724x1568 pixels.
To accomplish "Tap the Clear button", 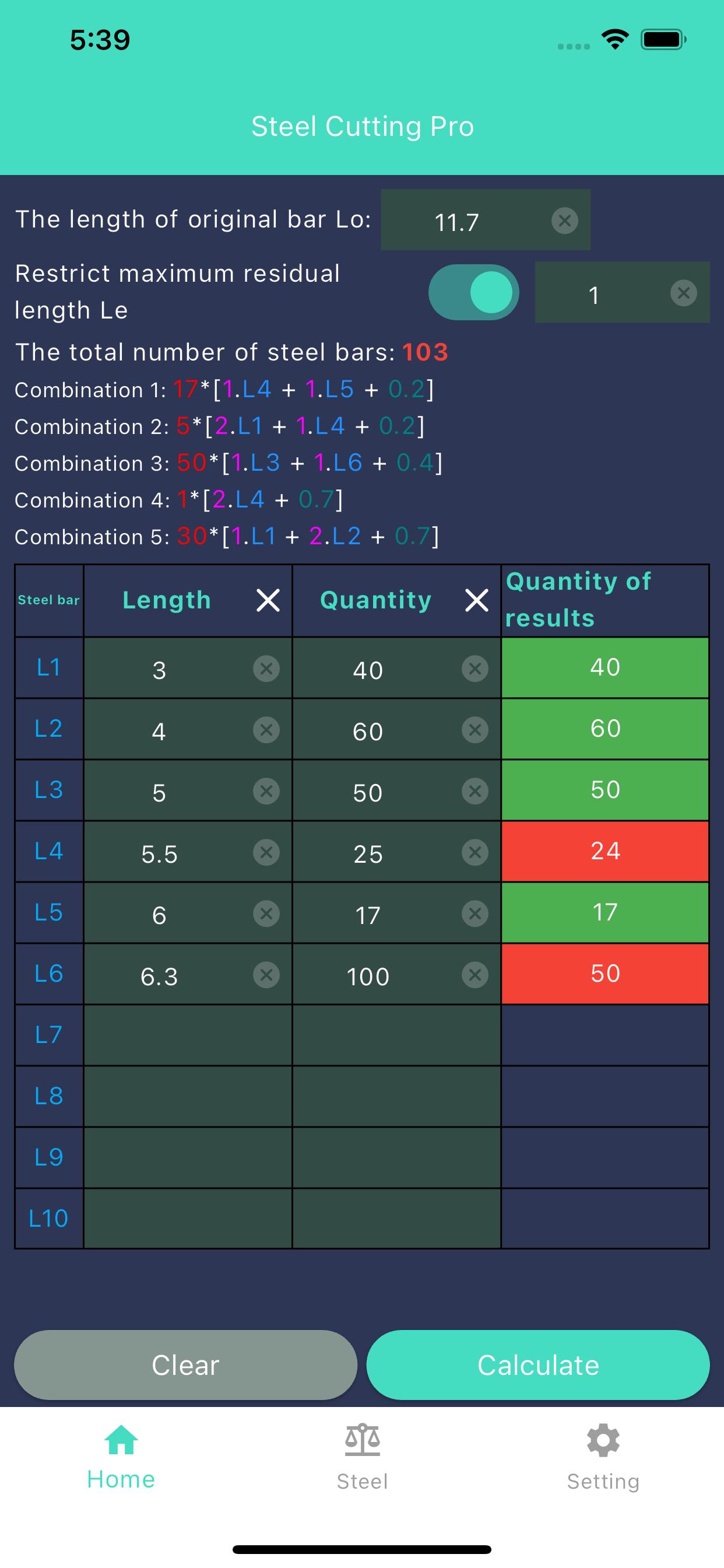I will click(x=185, y=1364).
